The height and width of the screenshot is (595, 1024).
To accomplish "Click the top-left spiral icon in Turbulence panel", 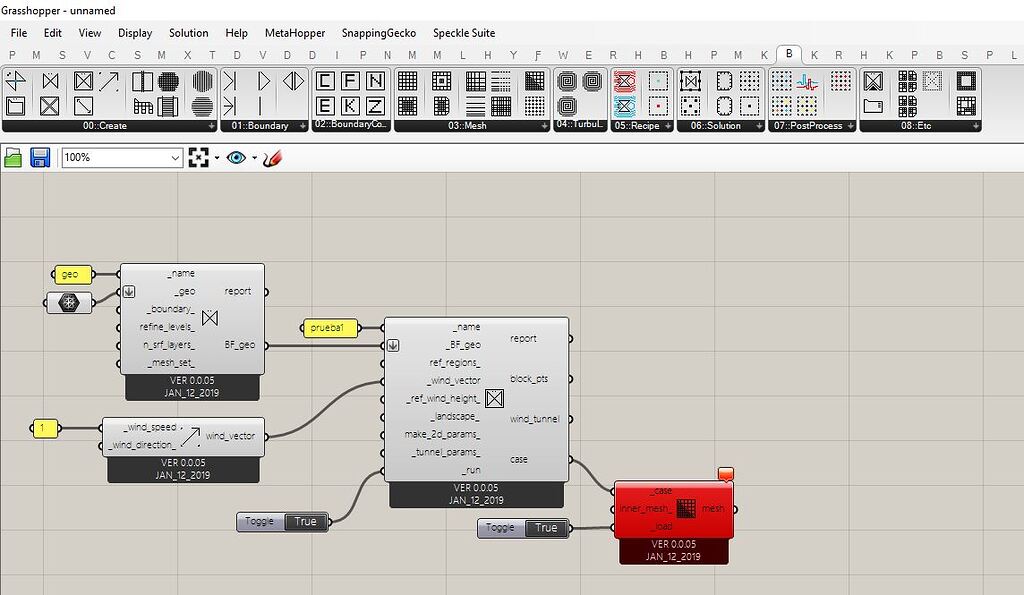I will coord(567,82).
